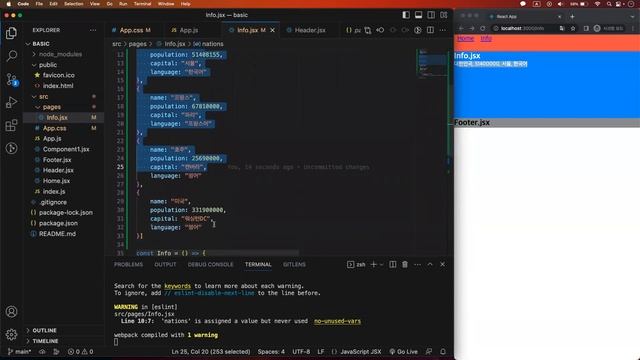This screenshot has width=640, height=360.
Task: Open the Manage gear icon
Action: (11, 334)
